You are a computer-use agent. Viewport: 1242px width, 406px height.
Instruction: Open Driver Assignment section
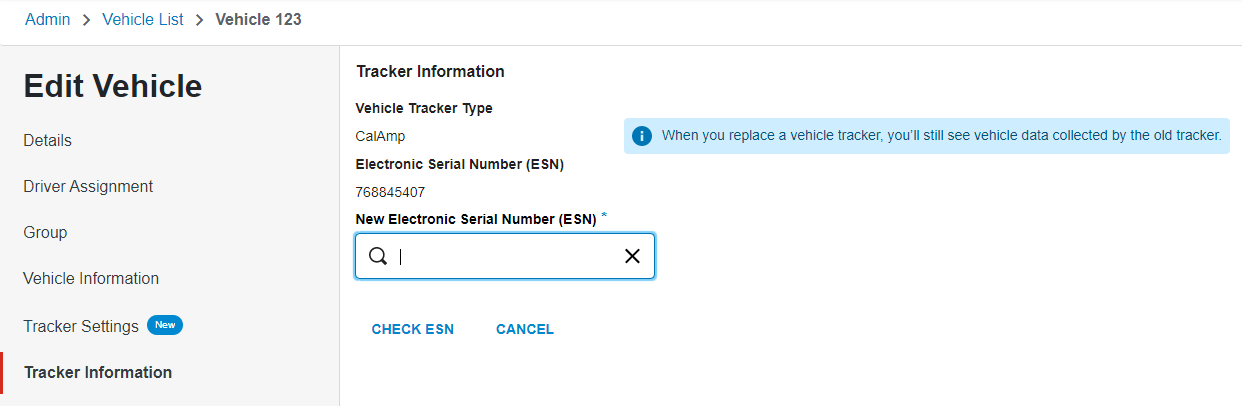[88, 186]
